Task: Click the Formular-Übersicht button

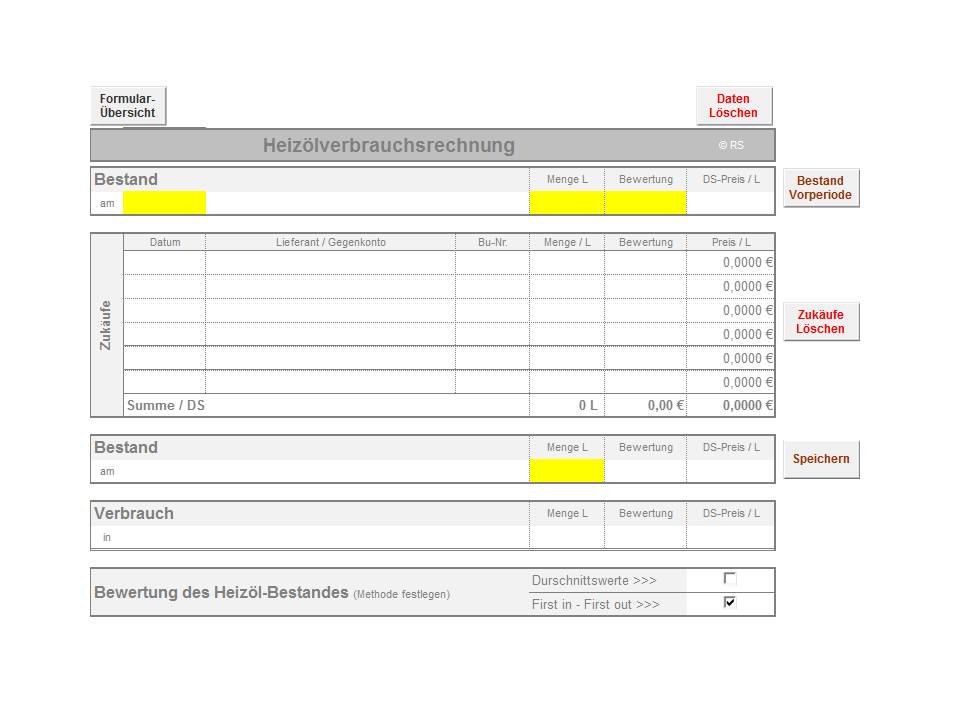Action: pyautogui.click(x=128, y=106)
